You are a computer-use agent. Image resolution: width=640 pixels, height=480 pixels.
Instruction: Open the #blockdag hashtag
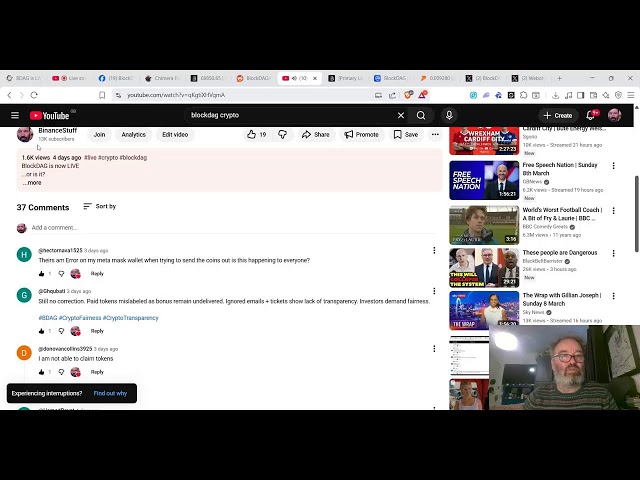tap(133, 158)
